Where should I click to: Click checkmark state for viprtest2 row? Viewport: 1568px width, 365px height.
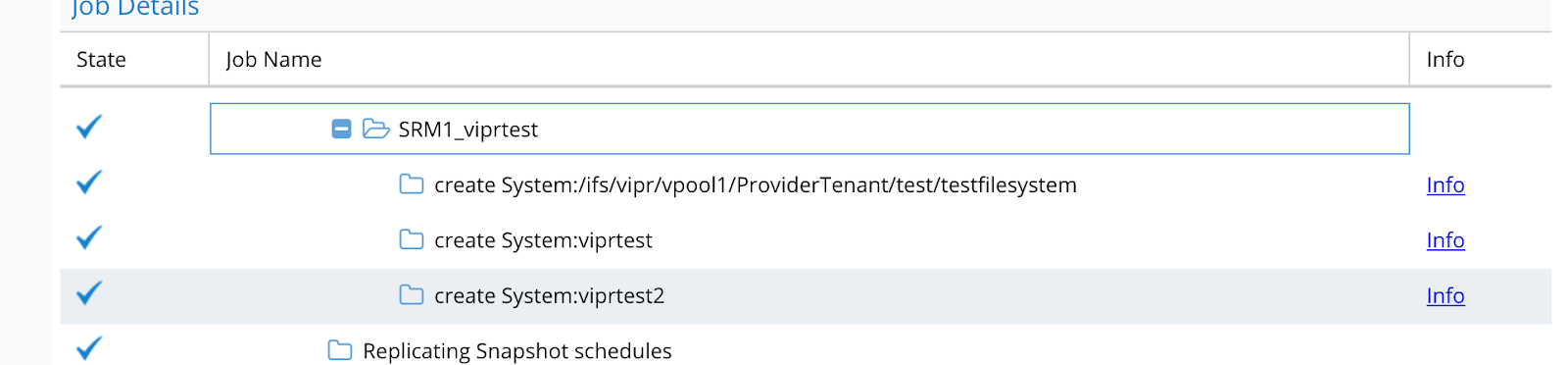coord(89,293)
